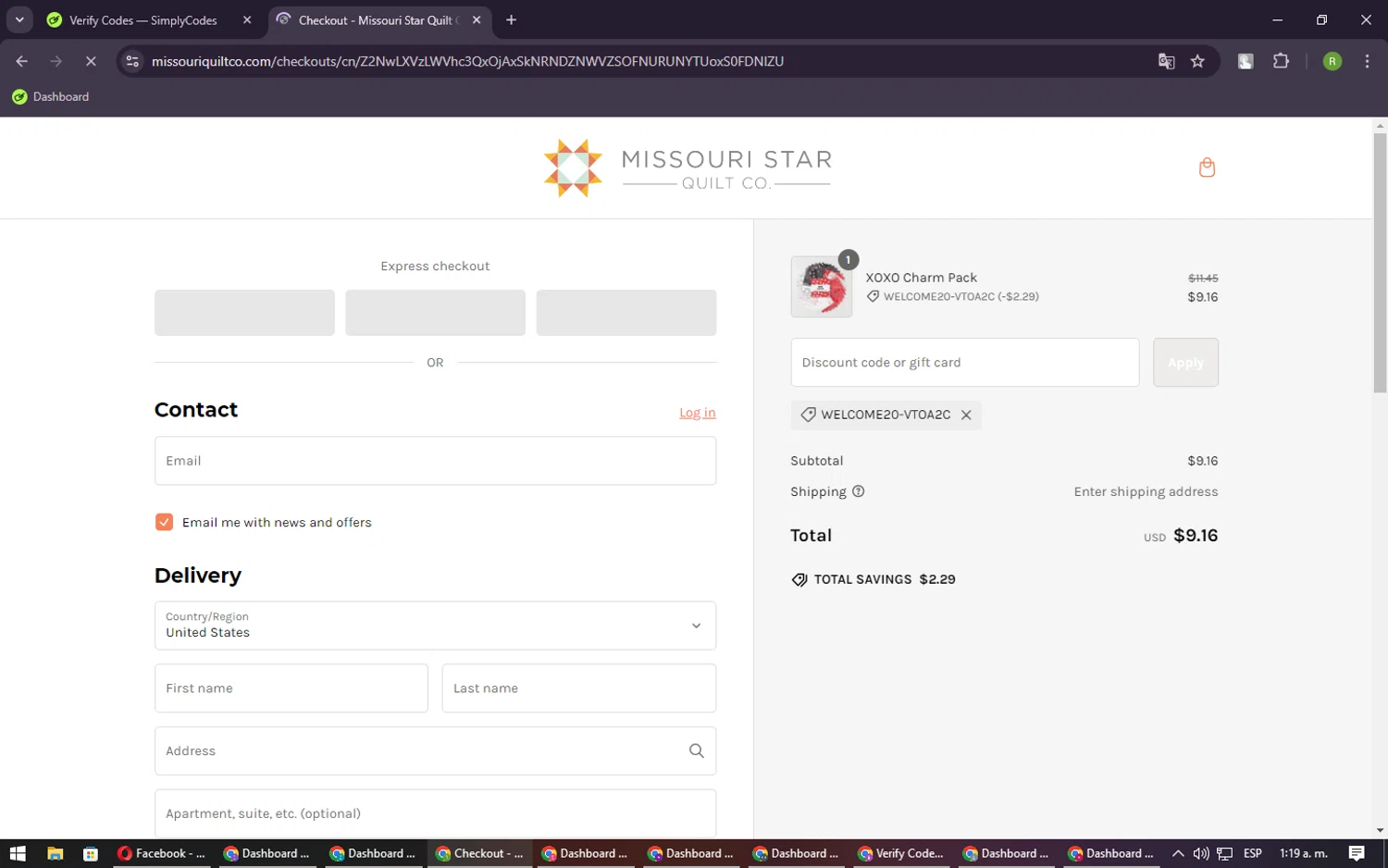Screen dimensions: 1388x868
Task: Click the page vertical scrollbar
Action: (1380, 264)
